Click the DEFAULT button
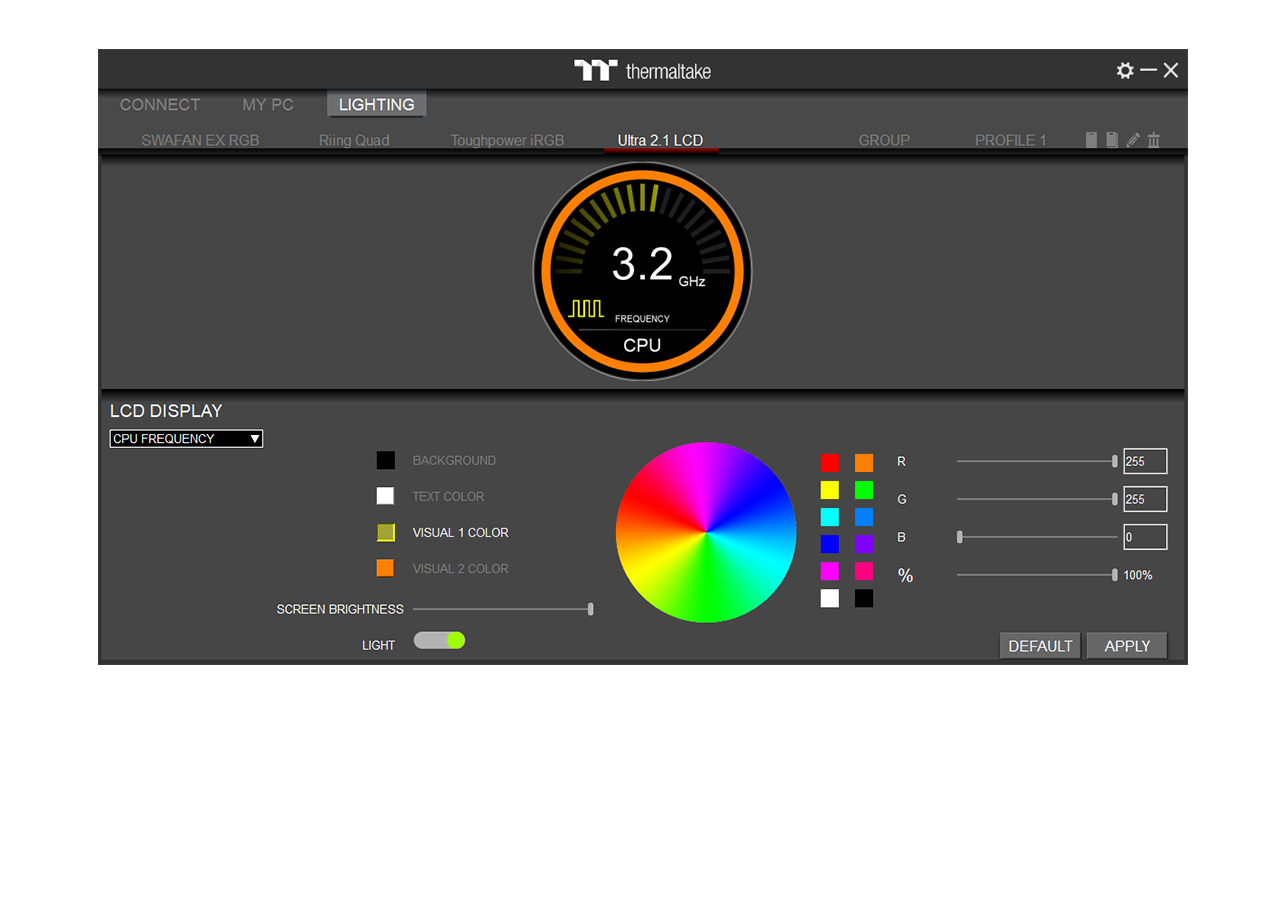 1040,646
